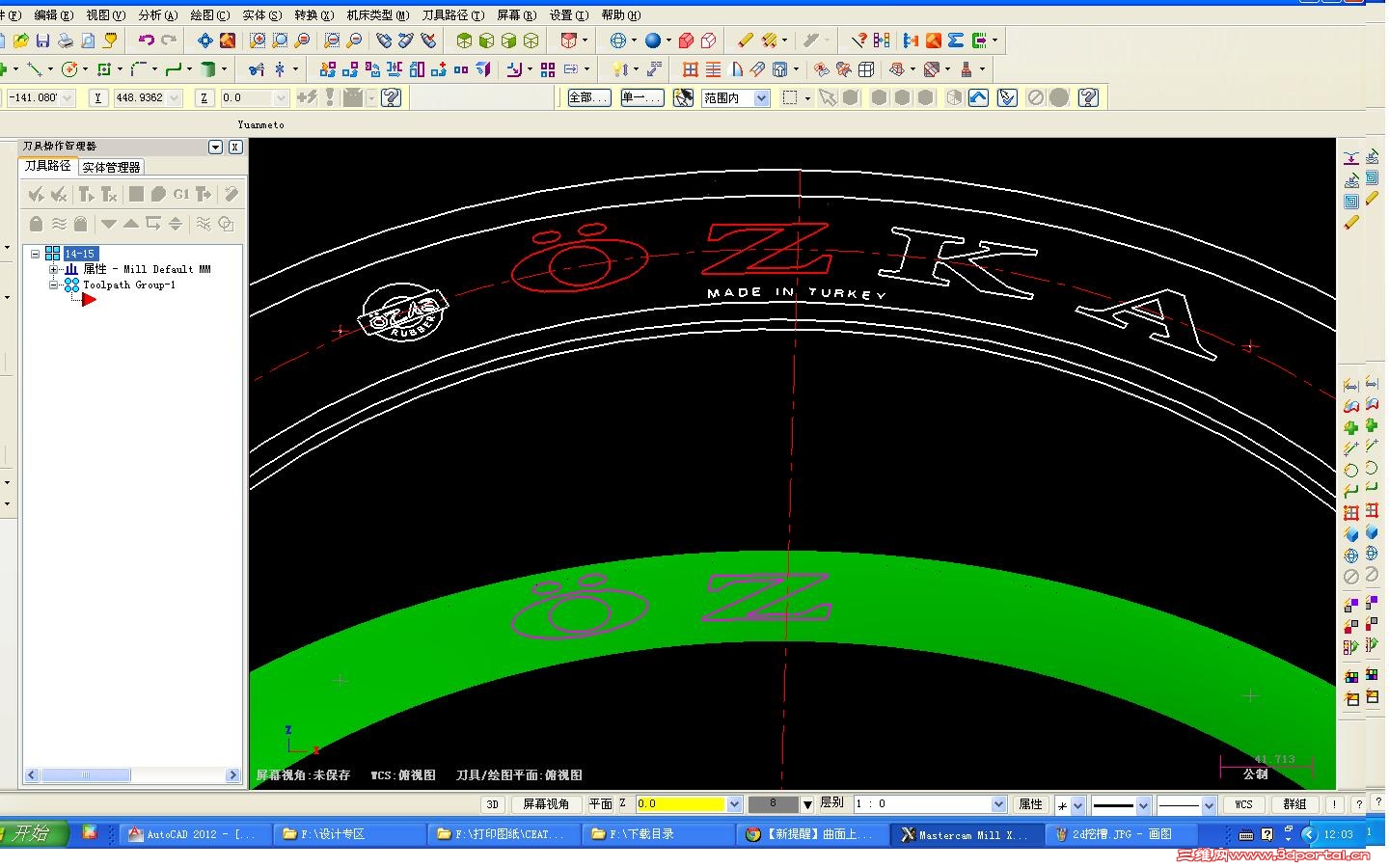Image resolution: width=1389 pixels, height=868 pixels.
Task: Click the yellow pencil Delete entity icon
Action: coord(746,41)
